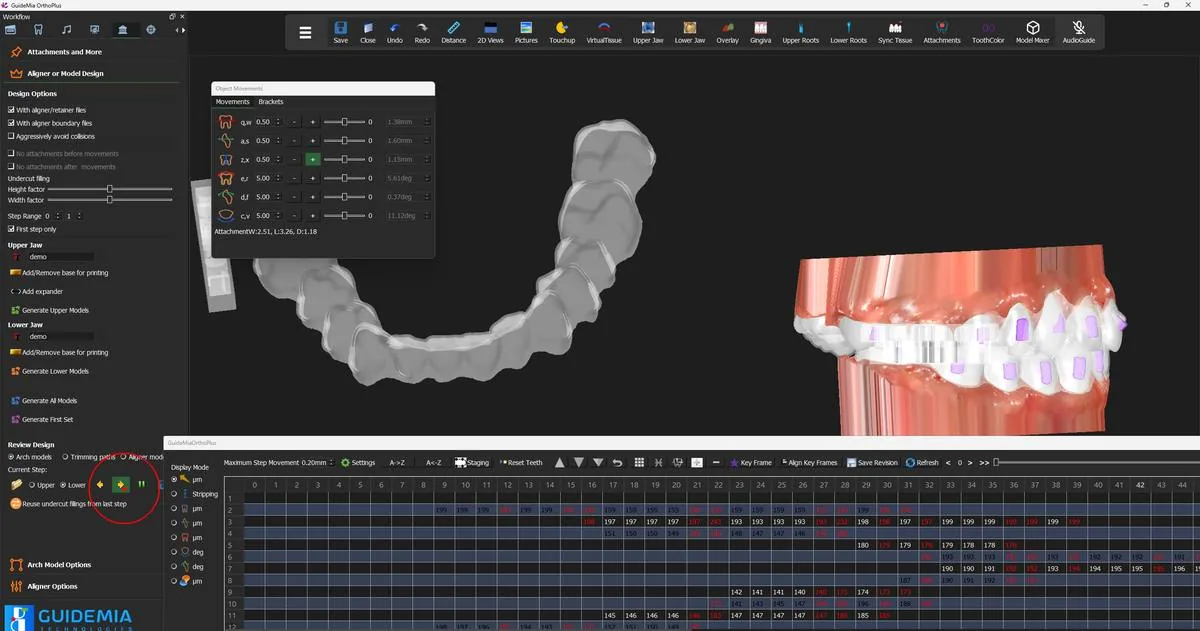Viewport: 1200px width, 631px height.
Task: Click the Sync Tissue tool
Action: [x=895, y=31]
